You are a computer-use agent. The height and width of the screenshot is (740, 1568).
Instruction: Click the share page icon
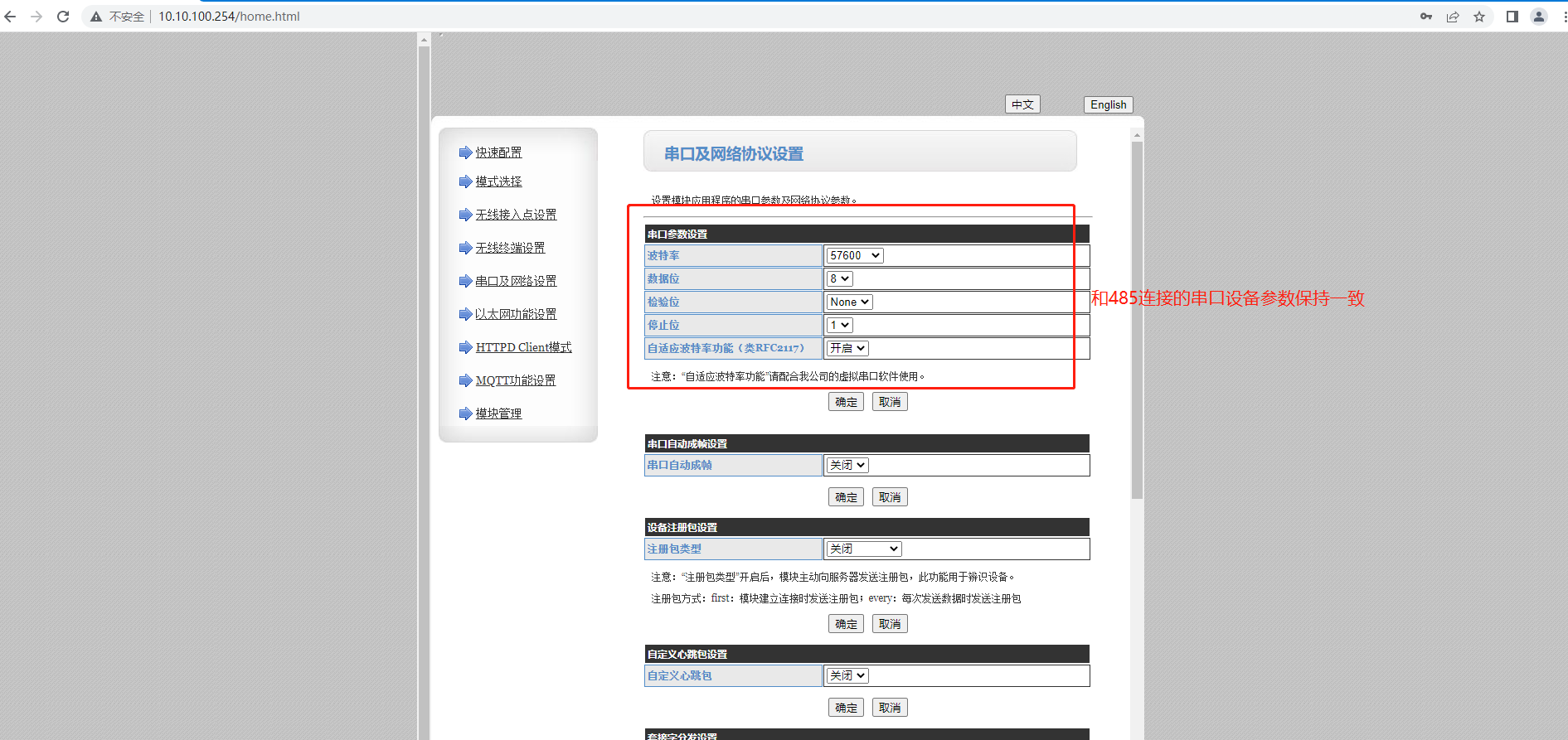(x=1453, y=17)
